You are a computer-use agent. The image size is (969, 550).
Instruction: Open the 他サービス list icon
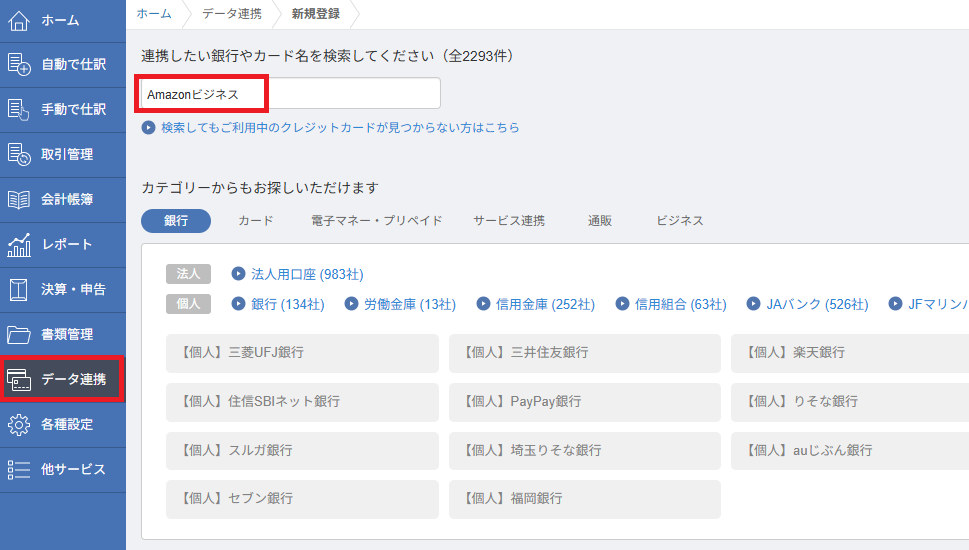(20, 470)
